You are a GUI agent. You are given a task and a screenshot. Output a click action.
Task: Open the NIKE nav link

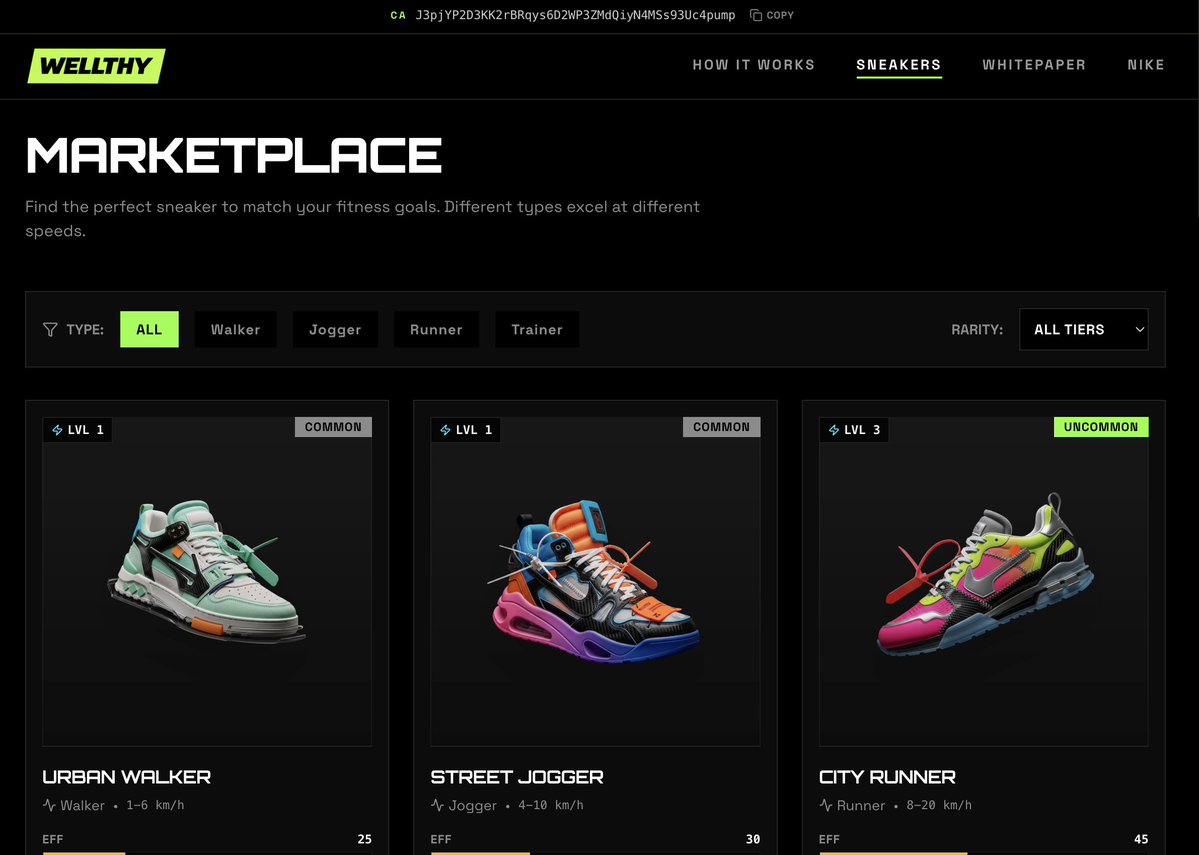tap(1145, 65)
